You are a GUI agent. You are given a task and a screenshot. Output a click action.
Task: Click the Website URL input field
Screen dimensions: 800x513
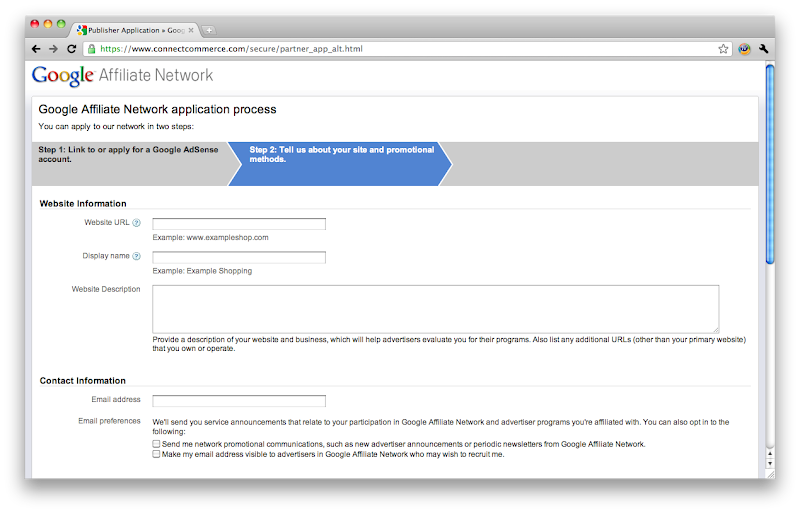point(239,224)
